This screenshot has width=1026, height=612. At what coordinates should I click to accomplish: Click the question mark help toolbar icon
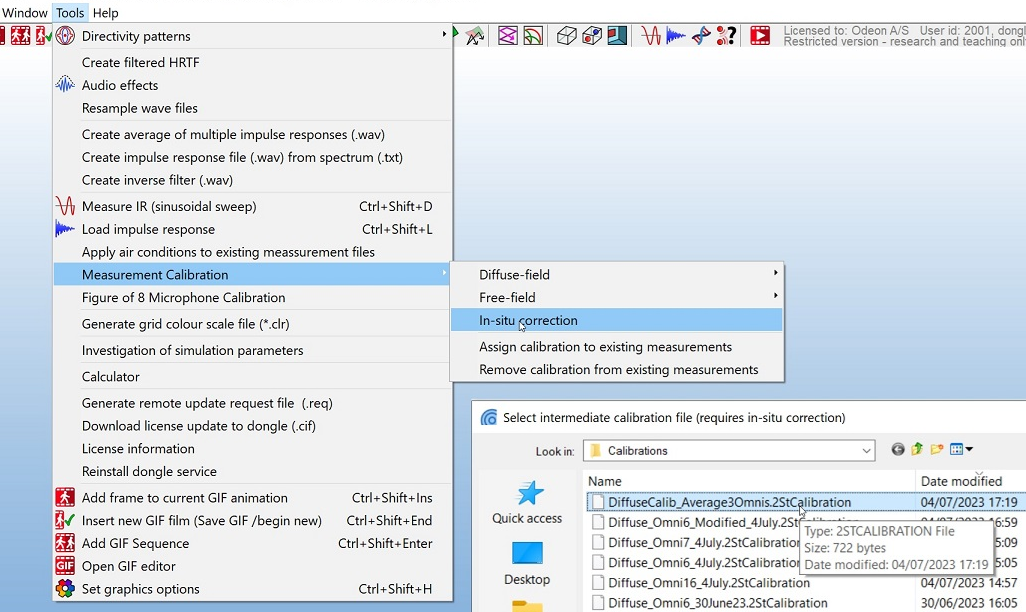(x=727, y=36)
